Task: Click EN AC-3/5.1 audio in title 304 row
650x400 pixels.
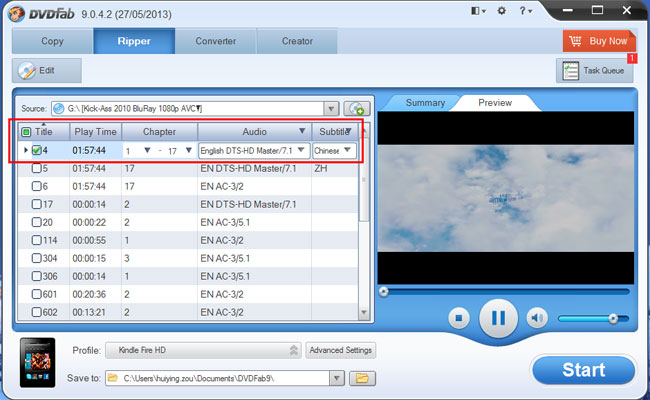Action: coord(225,259)
